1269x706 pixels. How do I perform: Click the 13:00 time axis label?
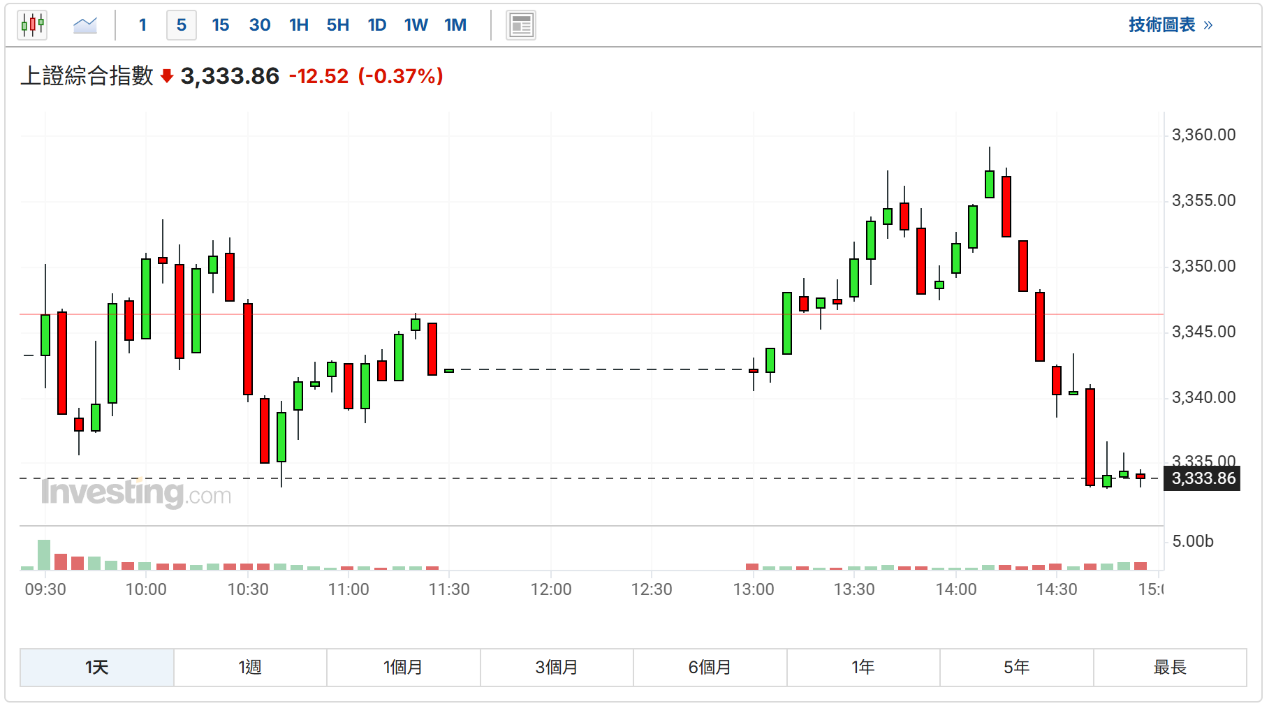pyautogui.click(x=753, y=590)
